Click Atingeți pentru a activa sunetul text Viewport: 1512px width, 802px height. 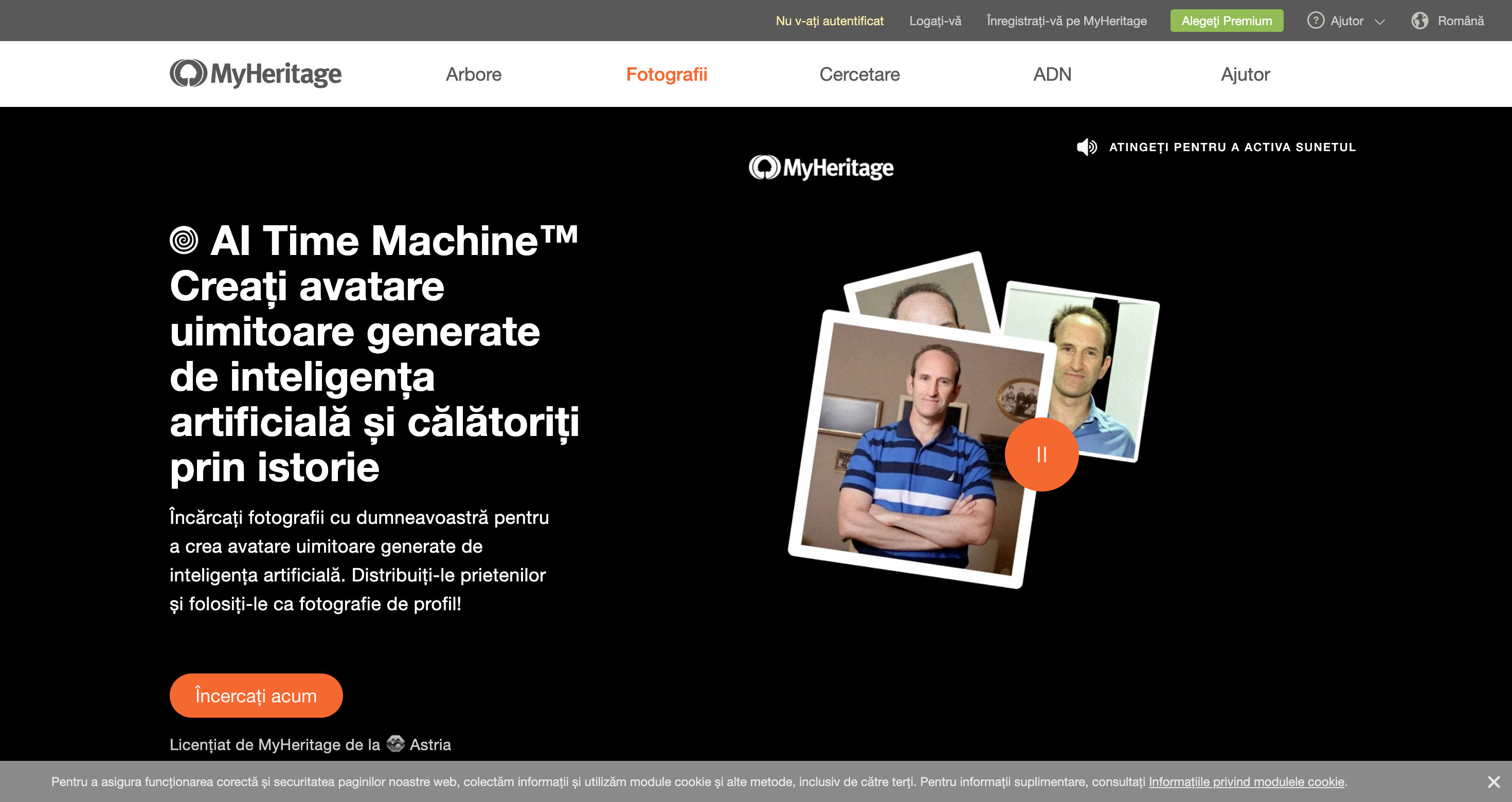1232,147
